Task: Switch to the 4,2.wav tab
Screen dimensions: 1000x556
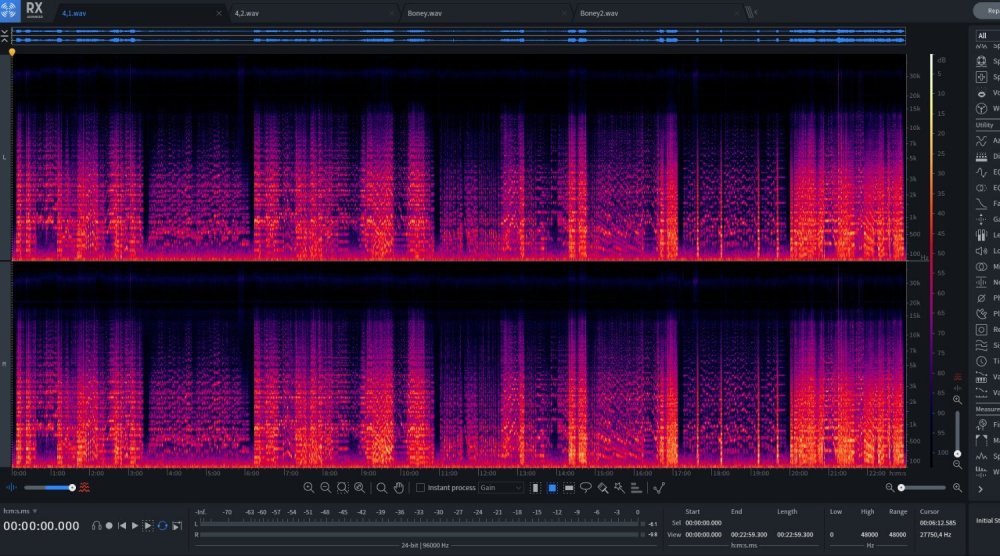Action: point(247,13)
